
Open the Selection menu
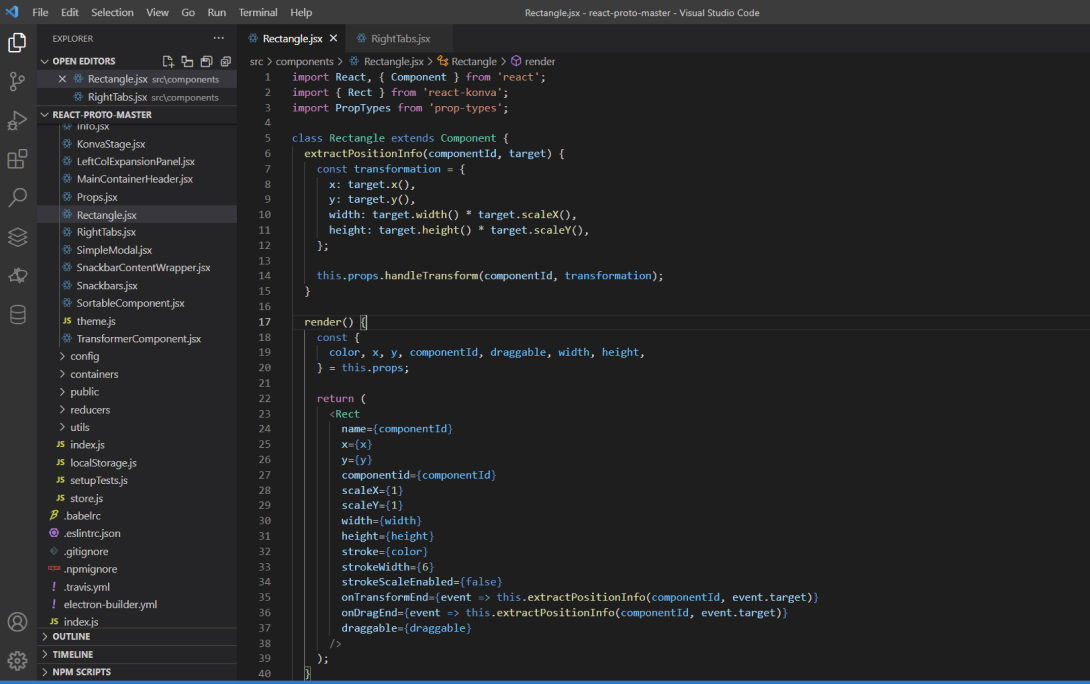coord(112,13)
